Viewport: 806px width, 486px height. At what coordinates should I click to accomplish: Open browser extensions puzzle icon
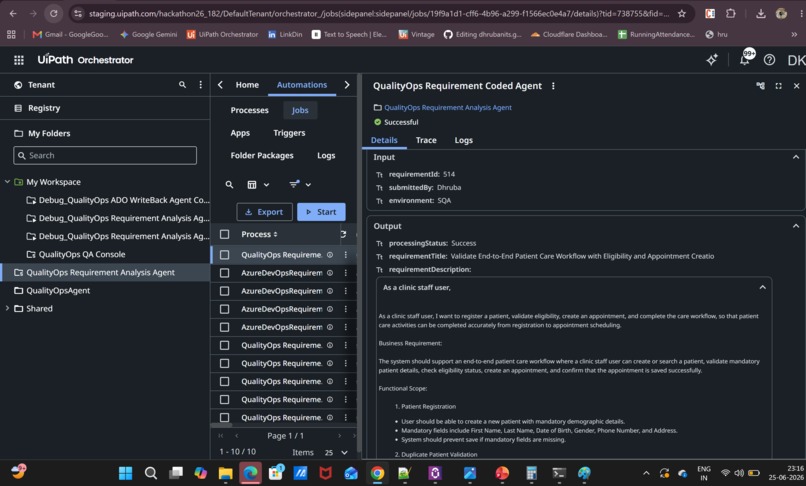[730, 14]
